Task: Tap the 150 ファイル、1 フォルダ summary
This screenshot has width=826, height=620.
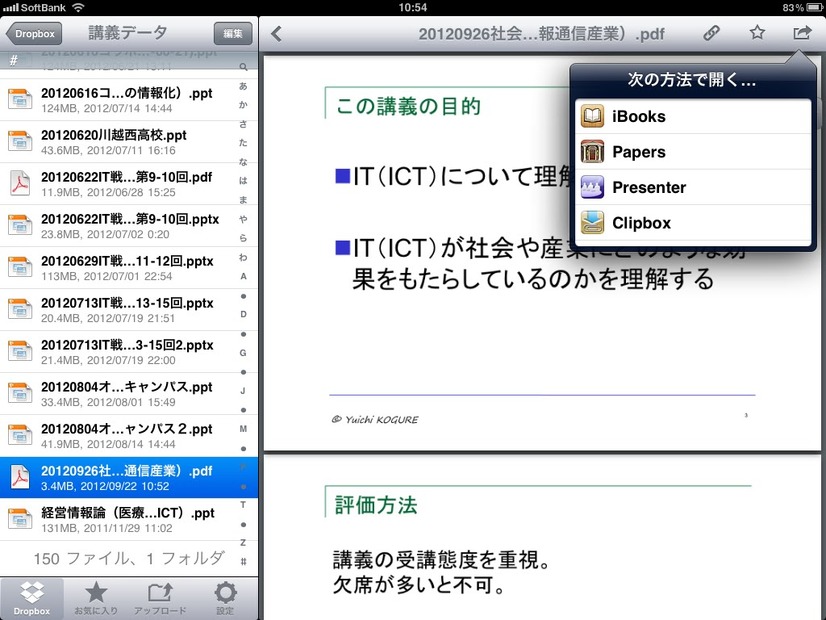Action: click(129, 558)
